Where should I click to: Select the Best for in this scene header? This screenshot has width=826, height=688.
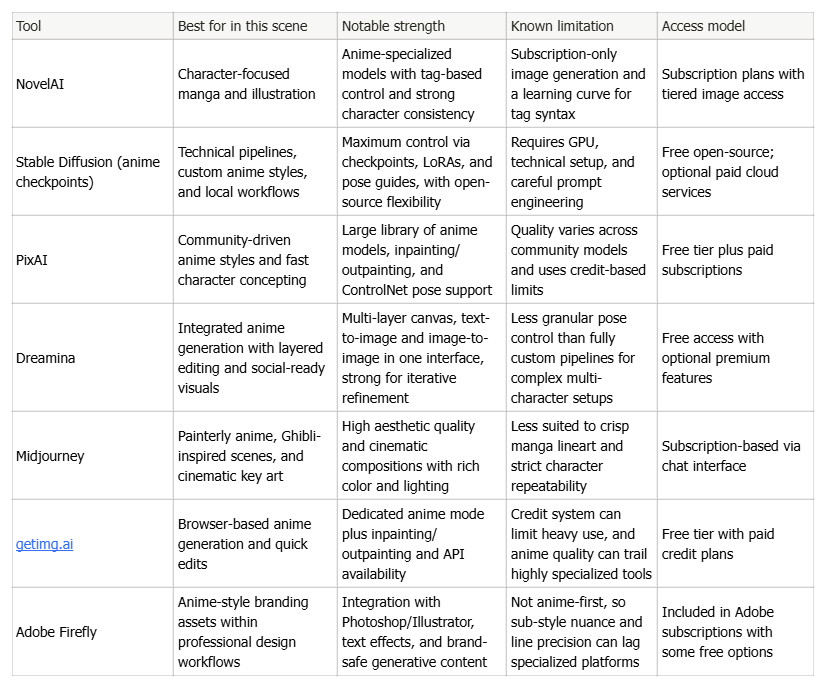click(x=255, y=26)
